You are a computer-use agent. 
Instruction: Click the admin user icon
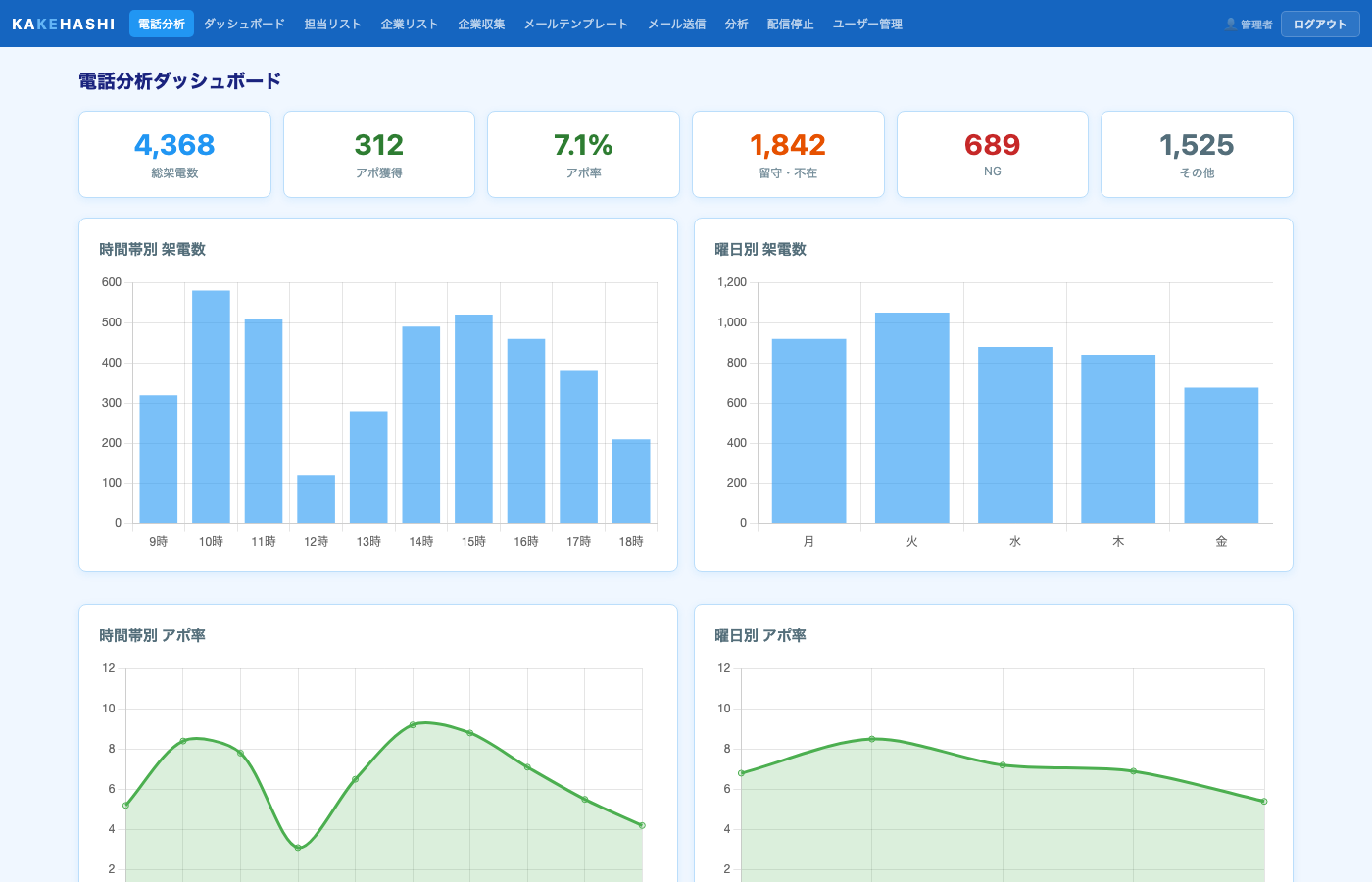click(x=1231, y=24)
